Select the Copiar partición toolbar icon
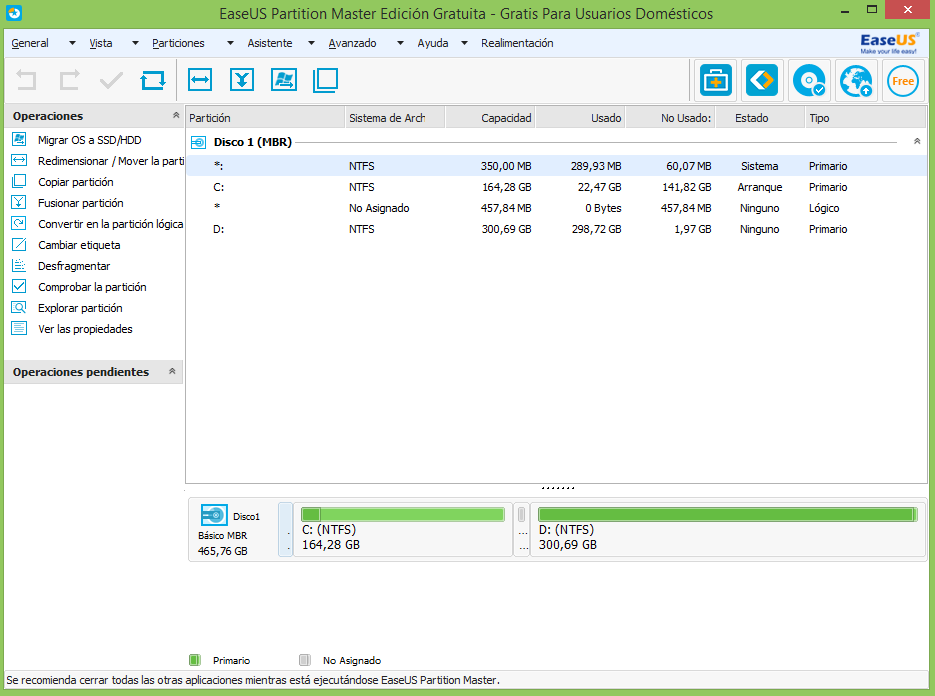This screenshot has width=935, height=696. (x=324, y=80)
